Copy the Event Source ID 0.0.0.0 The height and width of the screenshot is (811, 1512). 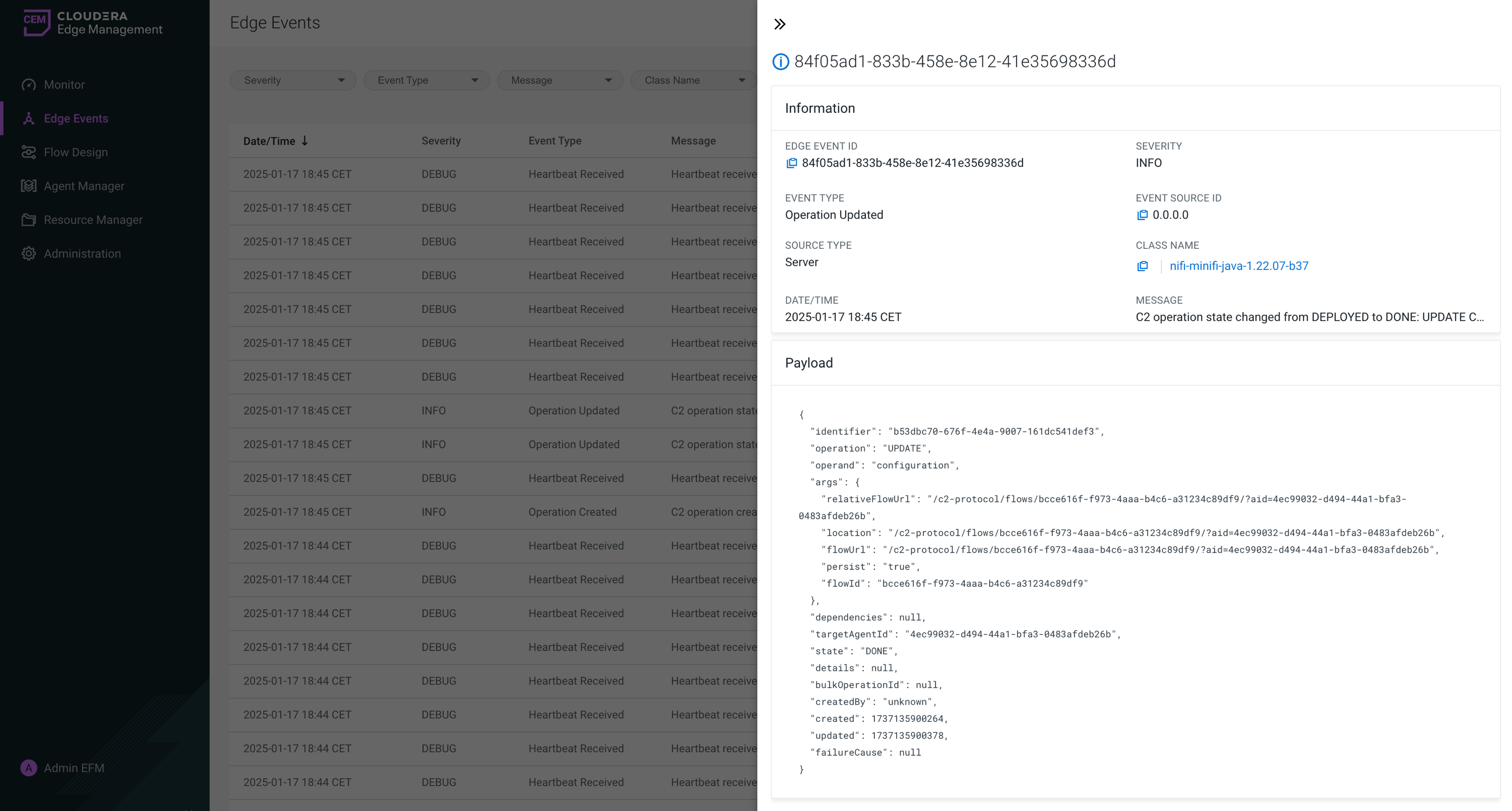click(x=1142, y=216)
